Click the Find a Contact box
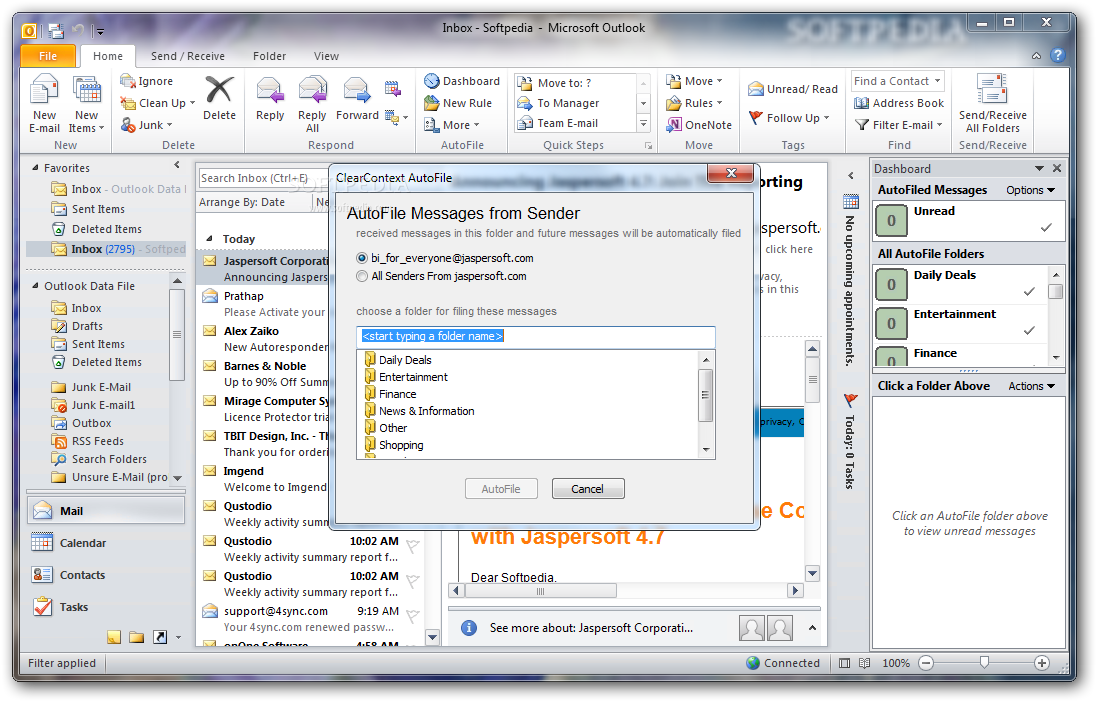The image size is (1097, 702). point(898,81)
